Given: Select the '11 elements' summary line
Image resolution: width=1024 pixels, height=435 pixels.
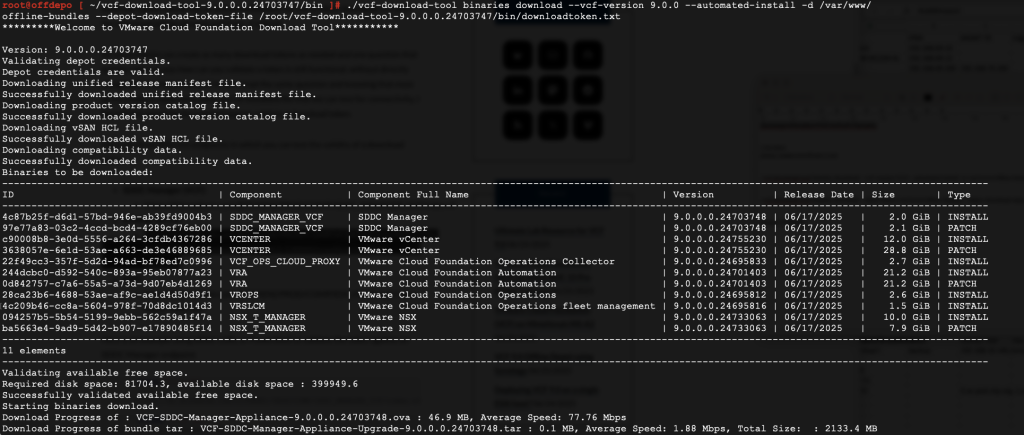Looking at the screenshot, I should 34,350.
